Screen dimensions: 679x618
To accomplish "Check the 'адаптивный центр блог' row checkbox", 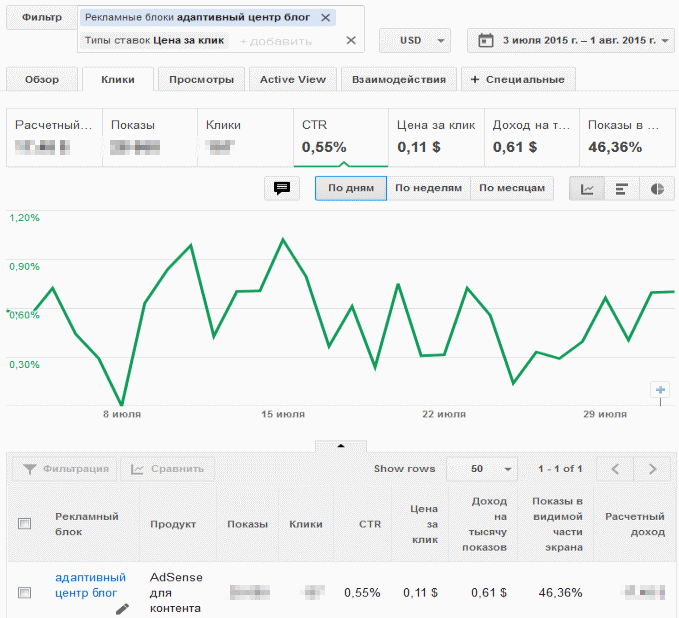I will (25, 593).
